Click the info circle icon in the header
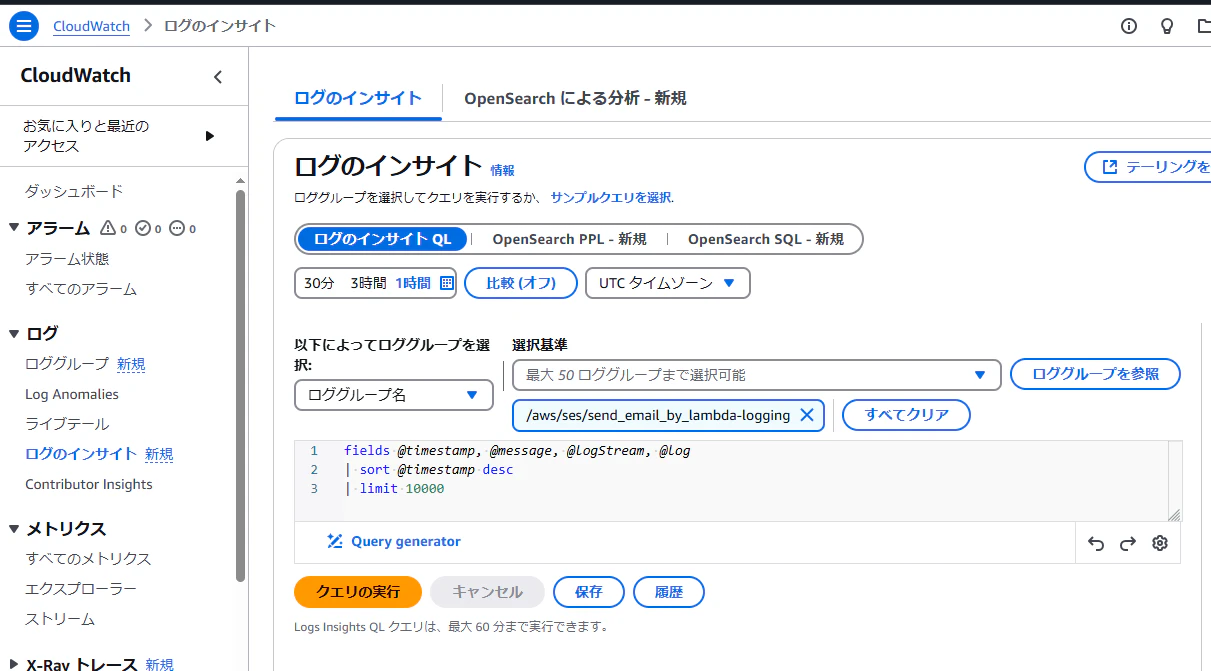The height and width of the screenshot is (671, 1211). [1129, 27]
